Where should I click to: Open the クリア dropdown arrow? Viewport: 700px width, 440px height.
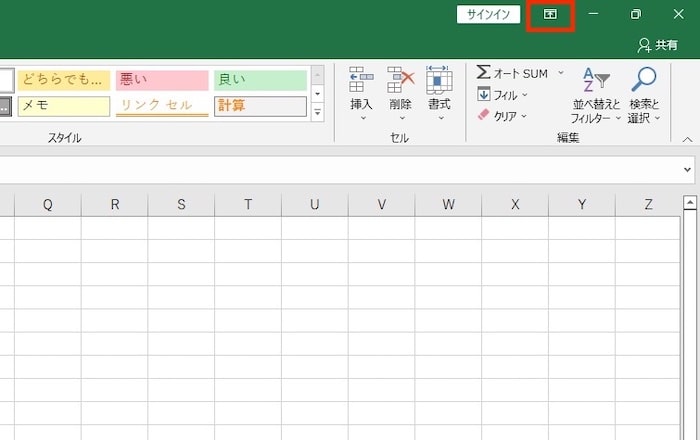coord(524,116)
